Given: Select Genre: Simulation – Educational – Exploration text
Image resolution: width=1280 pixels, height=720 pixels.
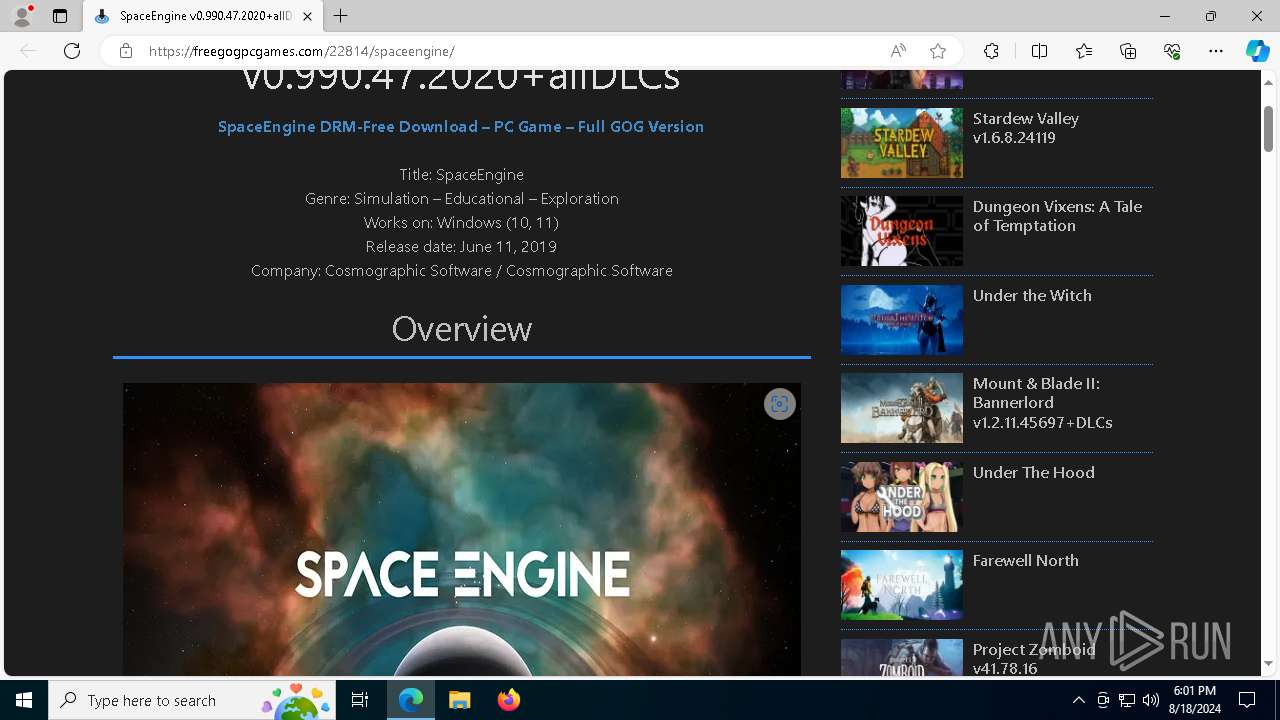Looking at the screenshot, I should [x=461, y=199].
